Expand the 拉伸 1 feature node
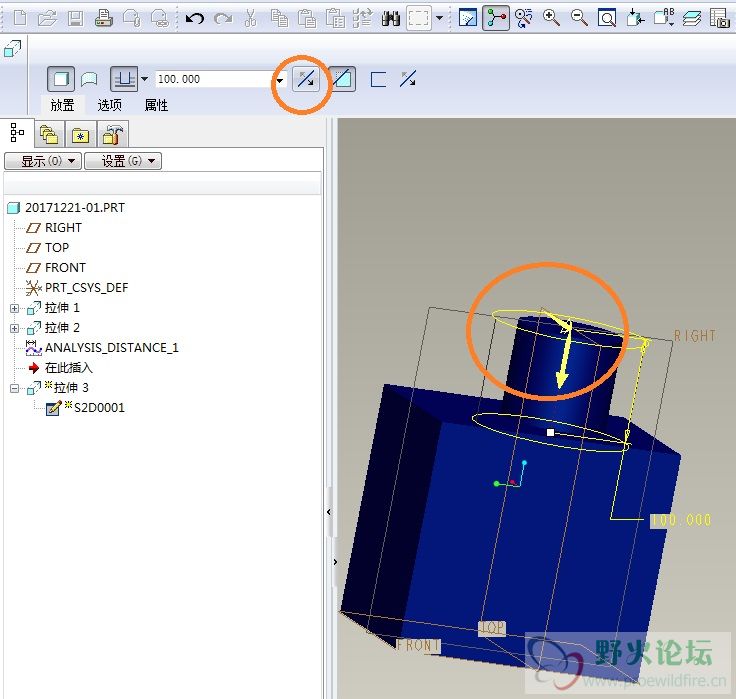The height and width of the screenshot is (699, 736). point(15,308)
